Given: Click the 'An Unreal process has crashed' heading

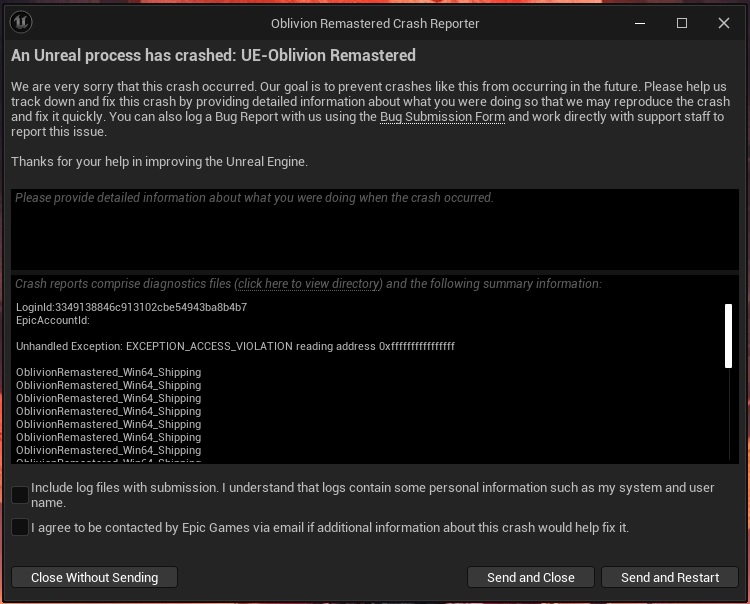Looking at the screenshot, I should 213,56.
